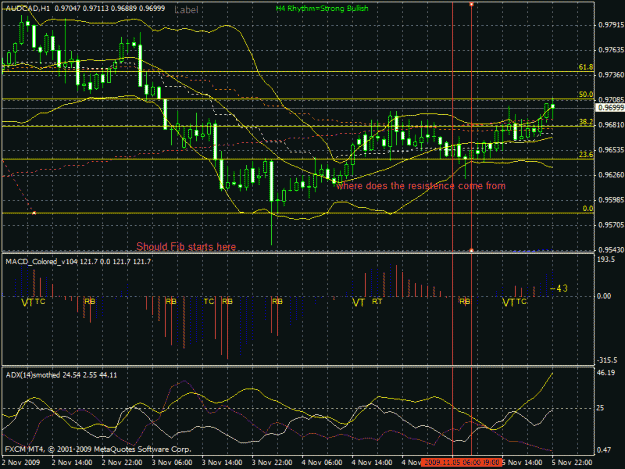Click the '2 Nov 2009' time axis label
Screen dimensions: 625x469
pyautogui.click(x=21, y=462)
